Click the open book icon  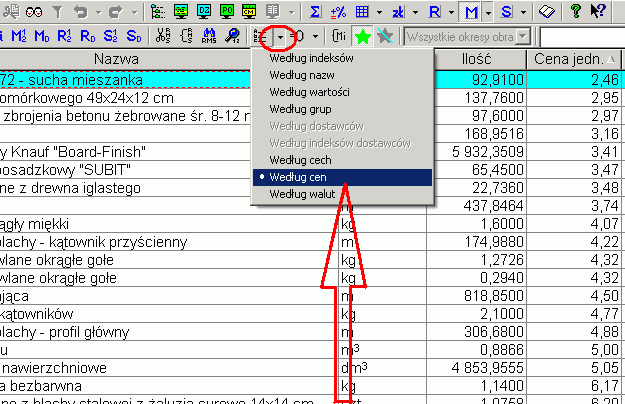(545, 12)
